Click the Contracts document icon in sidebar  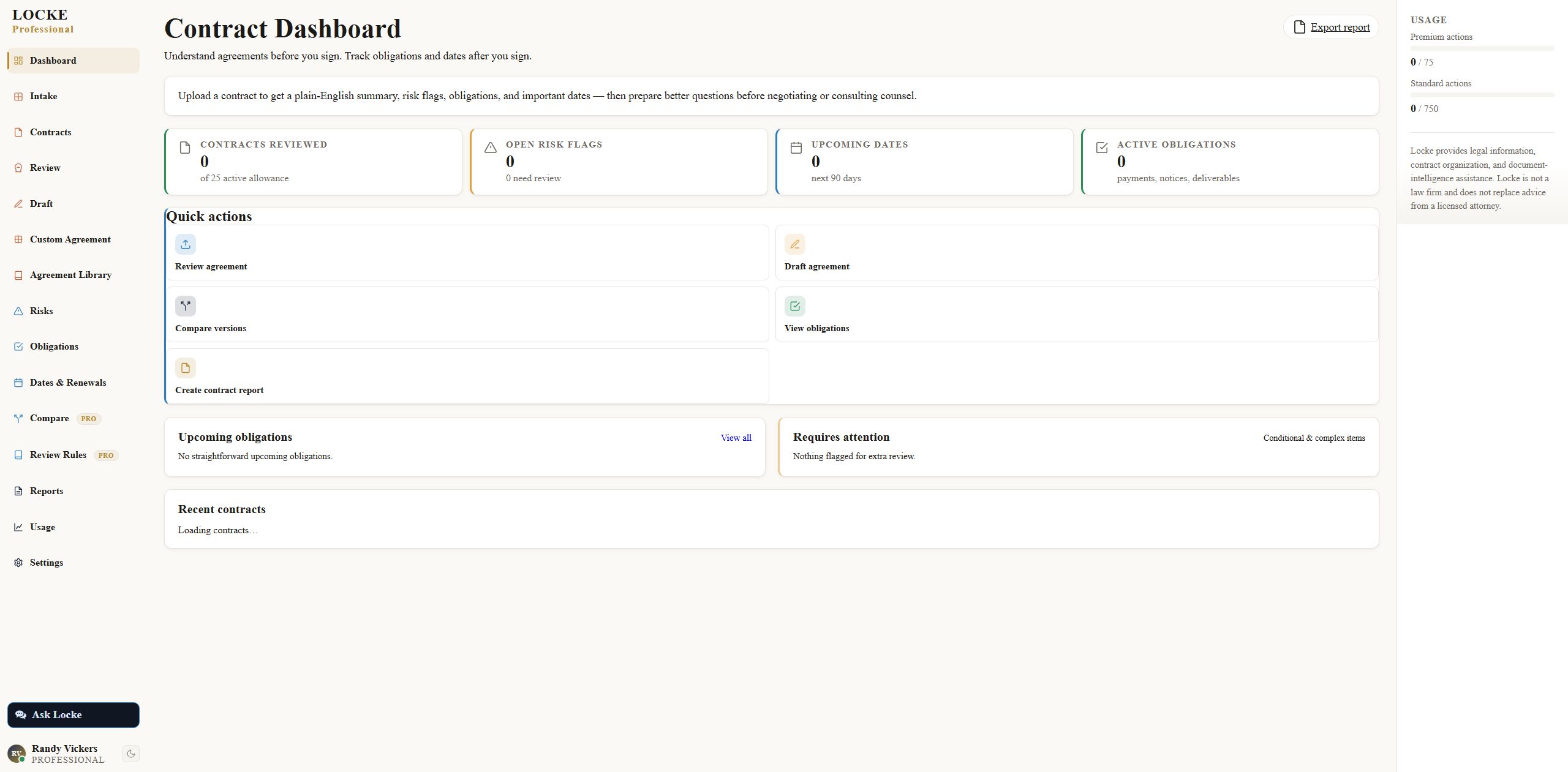(x=18, y=132)
